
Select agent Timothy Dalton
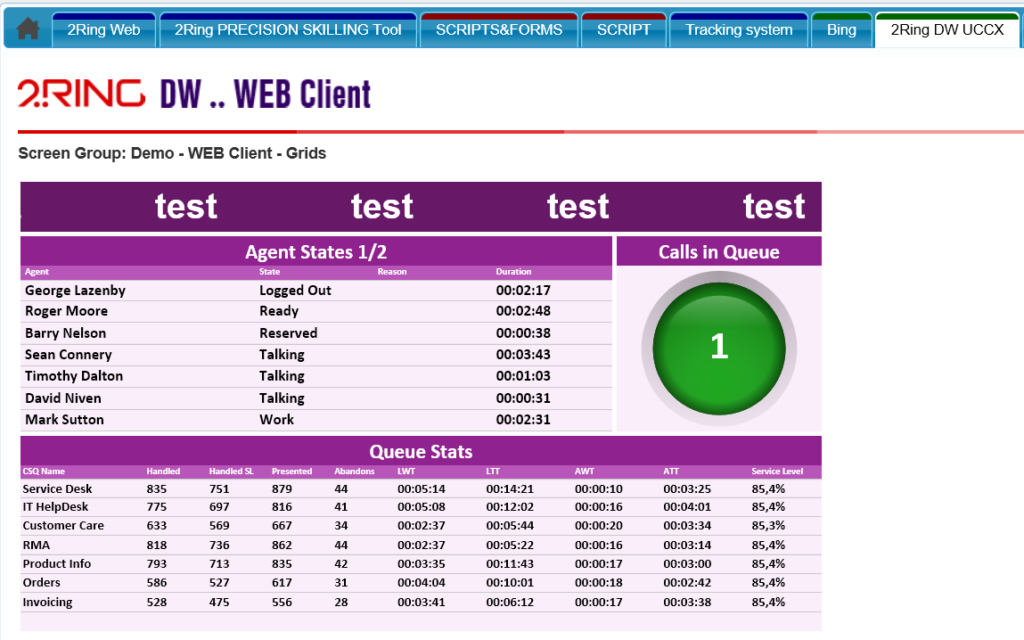coord(74,376)
